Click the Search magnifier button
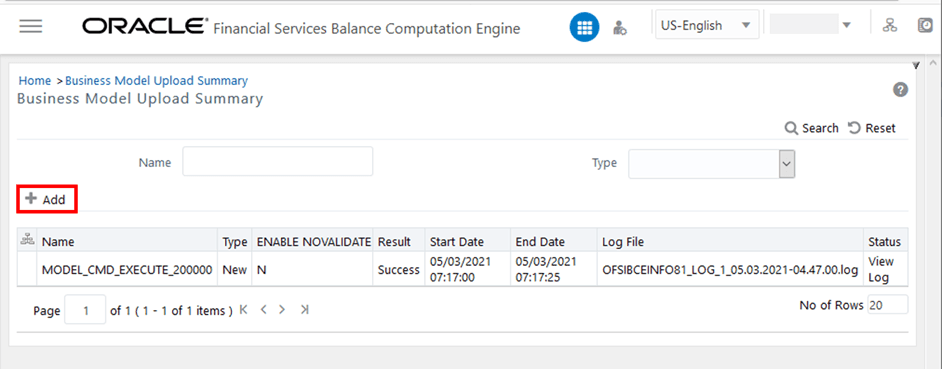The image size is (942, 369). pyautogui.click(x=812, y=128)
